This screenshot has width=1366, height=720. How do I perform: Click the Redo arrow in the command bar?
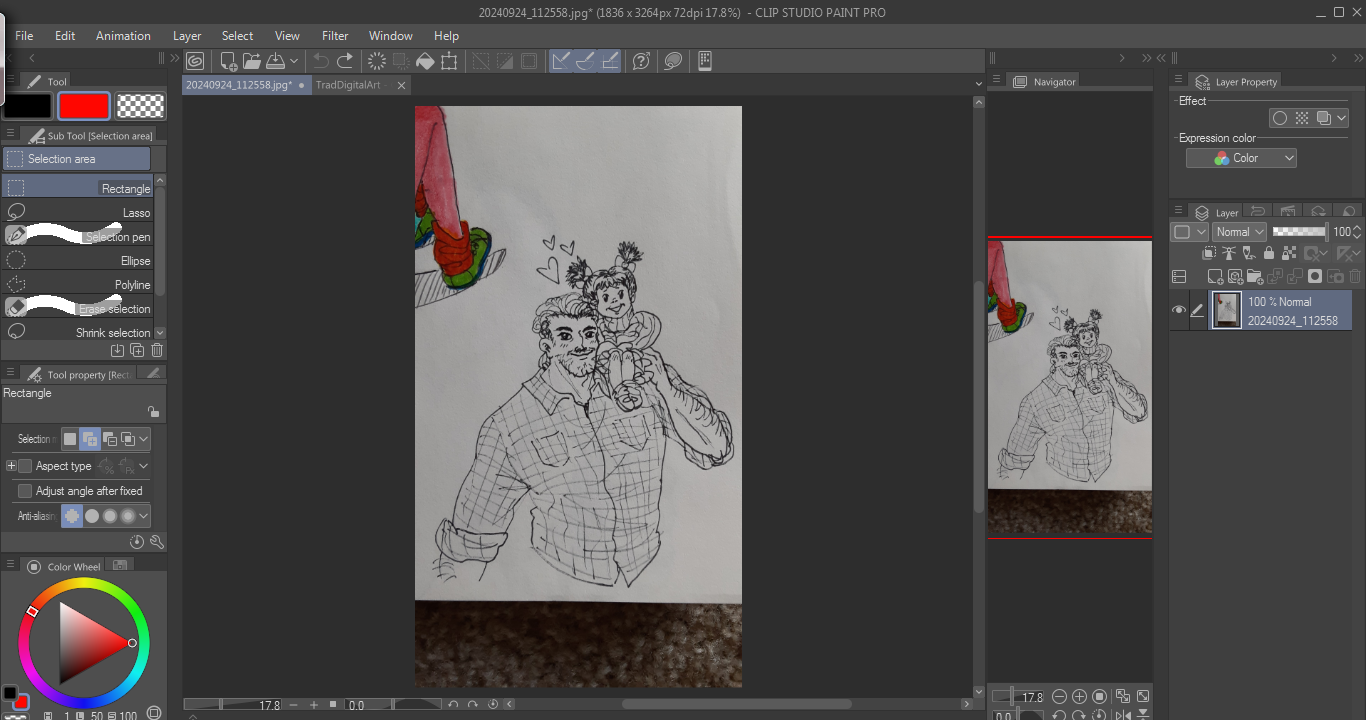coord(345,61)
